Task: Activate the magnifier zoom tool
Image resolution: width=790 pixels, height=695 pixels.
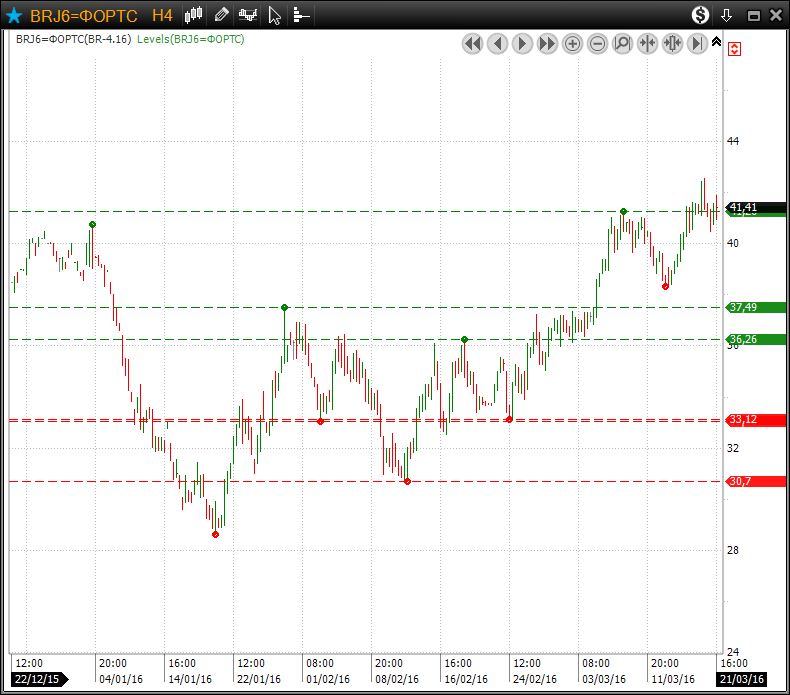Action: point(622,44)
